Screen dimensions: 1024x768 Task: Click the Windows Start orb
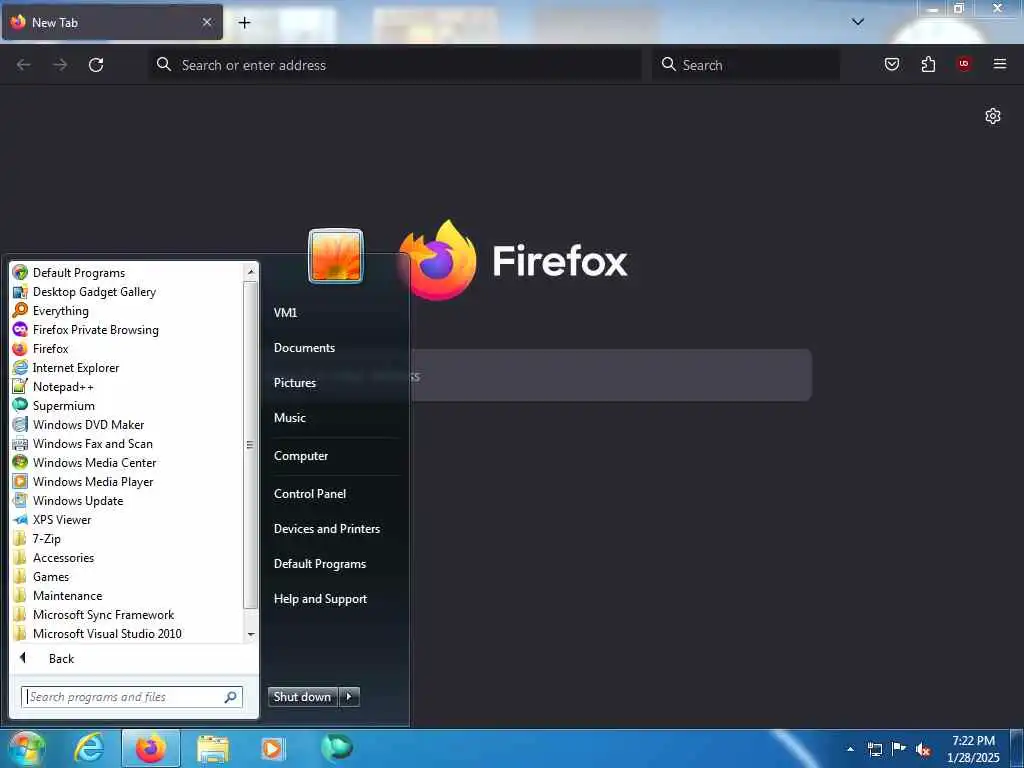click(26, 748)
